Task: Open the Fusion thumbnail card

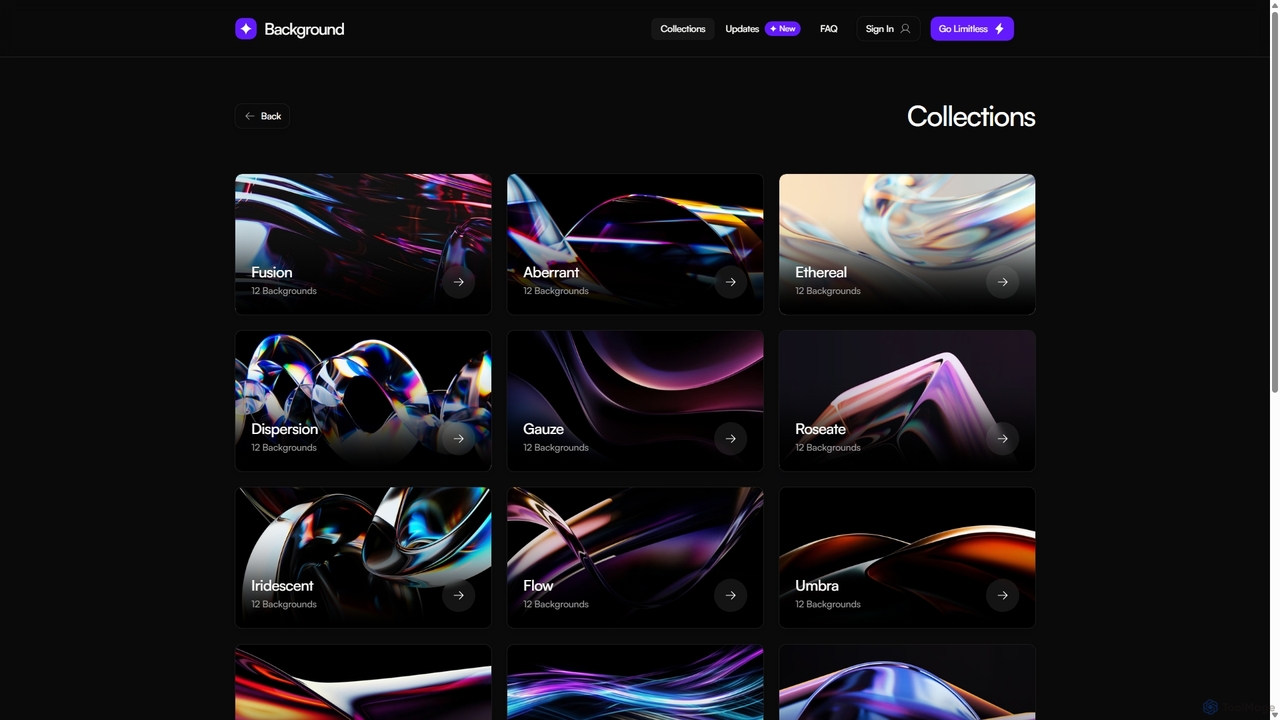Action: pyautogui.click(x=363, y=244)
